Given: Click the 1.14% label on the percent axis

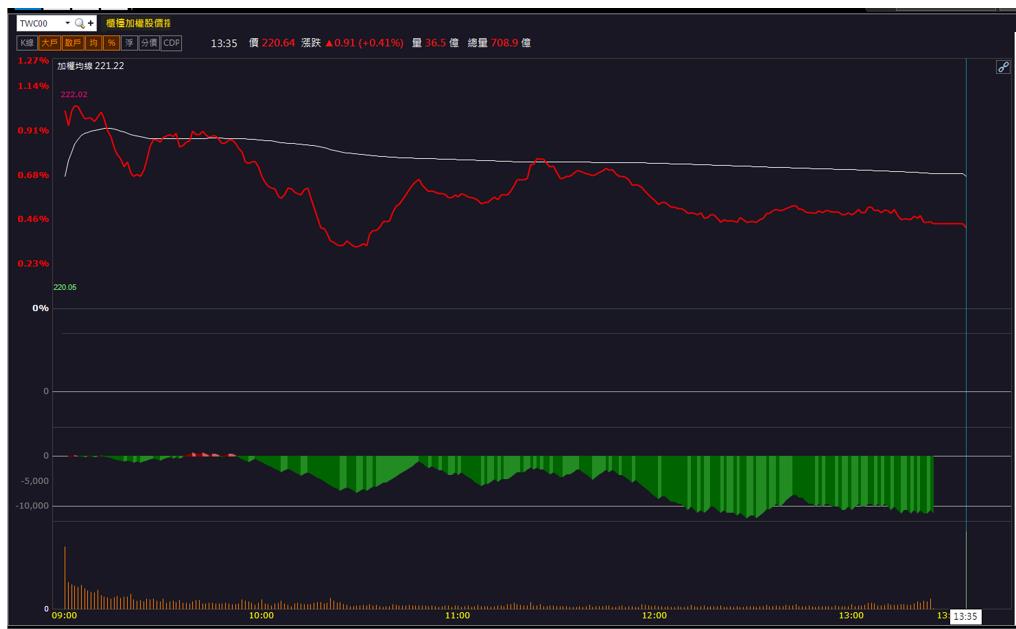Looking at the screenshot, I should (x=33, y=86).
